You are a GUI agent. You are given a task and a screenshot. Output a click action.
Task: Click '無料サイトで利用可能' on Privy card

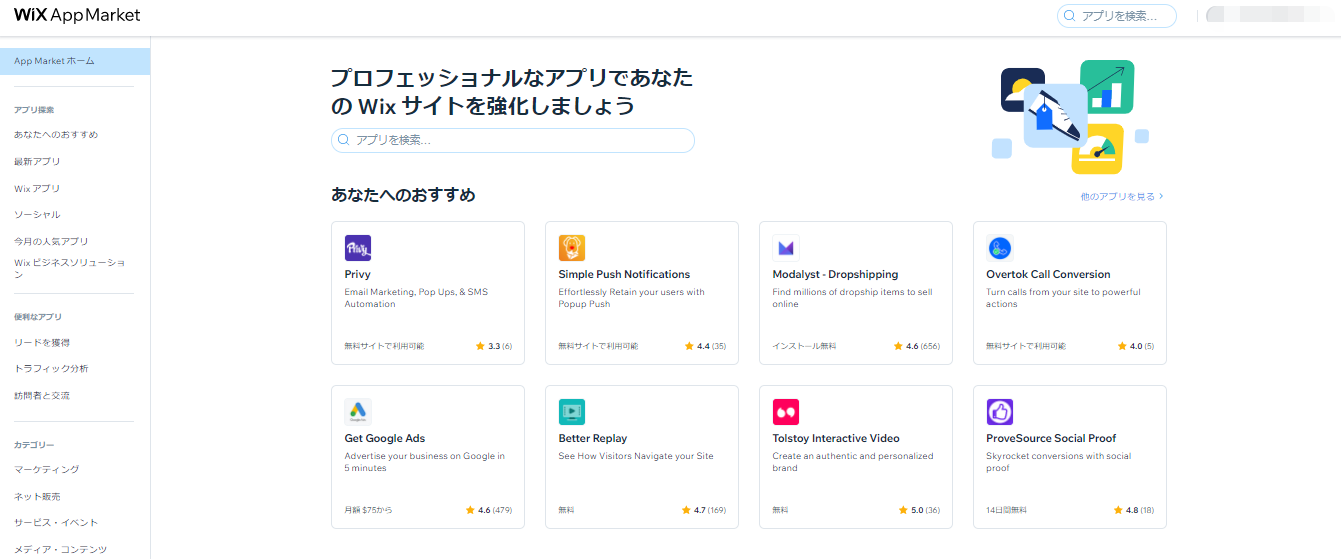point(384,346)
